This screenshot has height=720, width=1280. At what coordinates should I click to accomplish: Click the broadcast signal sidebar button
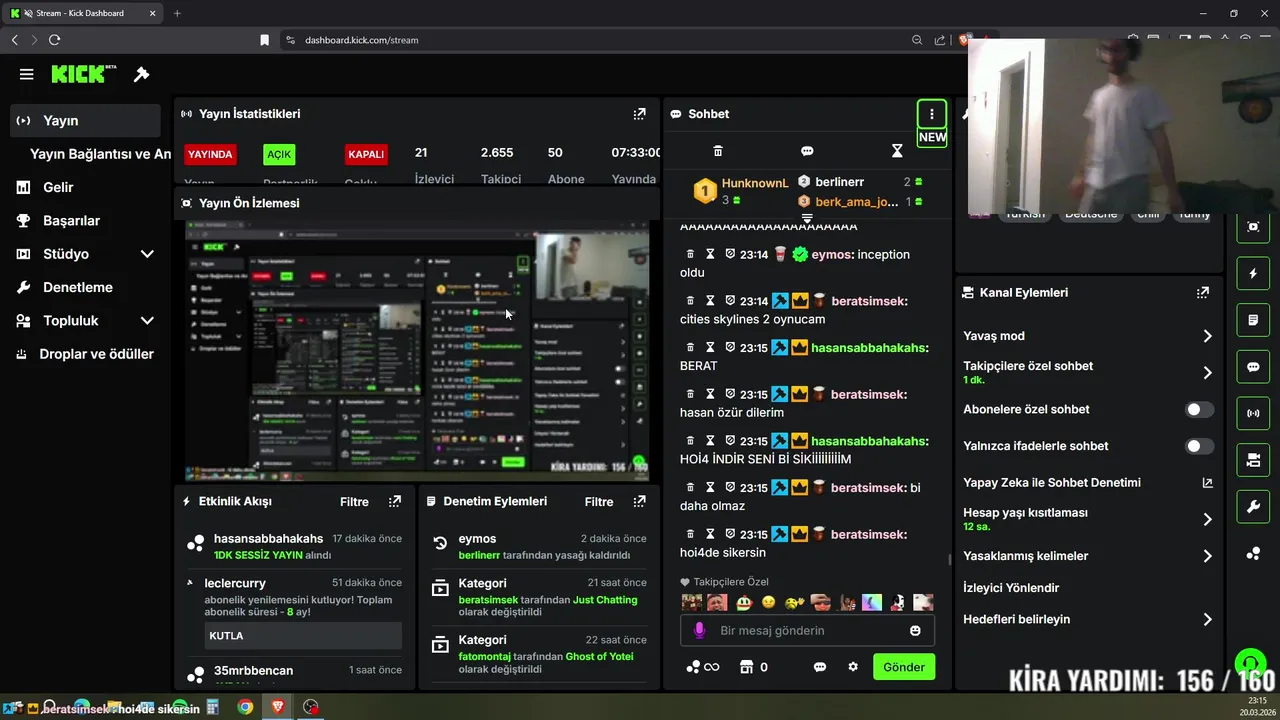click(x=1253, y=413)
